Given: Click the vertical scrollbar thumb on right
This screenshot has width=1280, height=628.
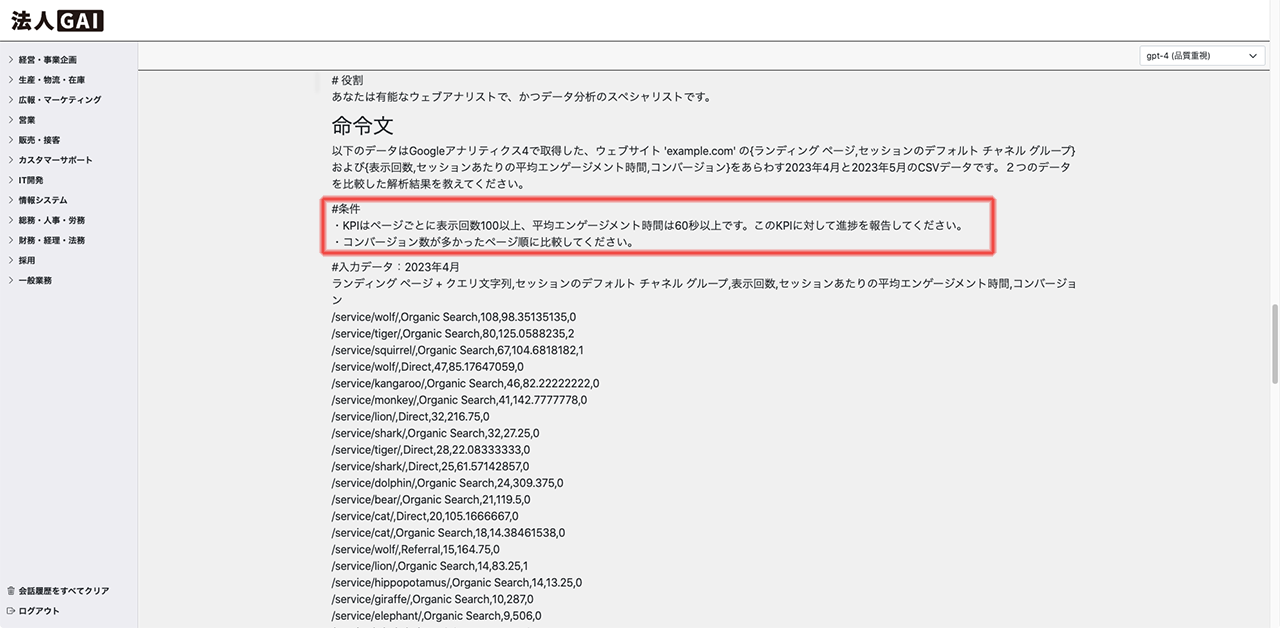Looking at the screenshot, I should [x=1273, y=343].
